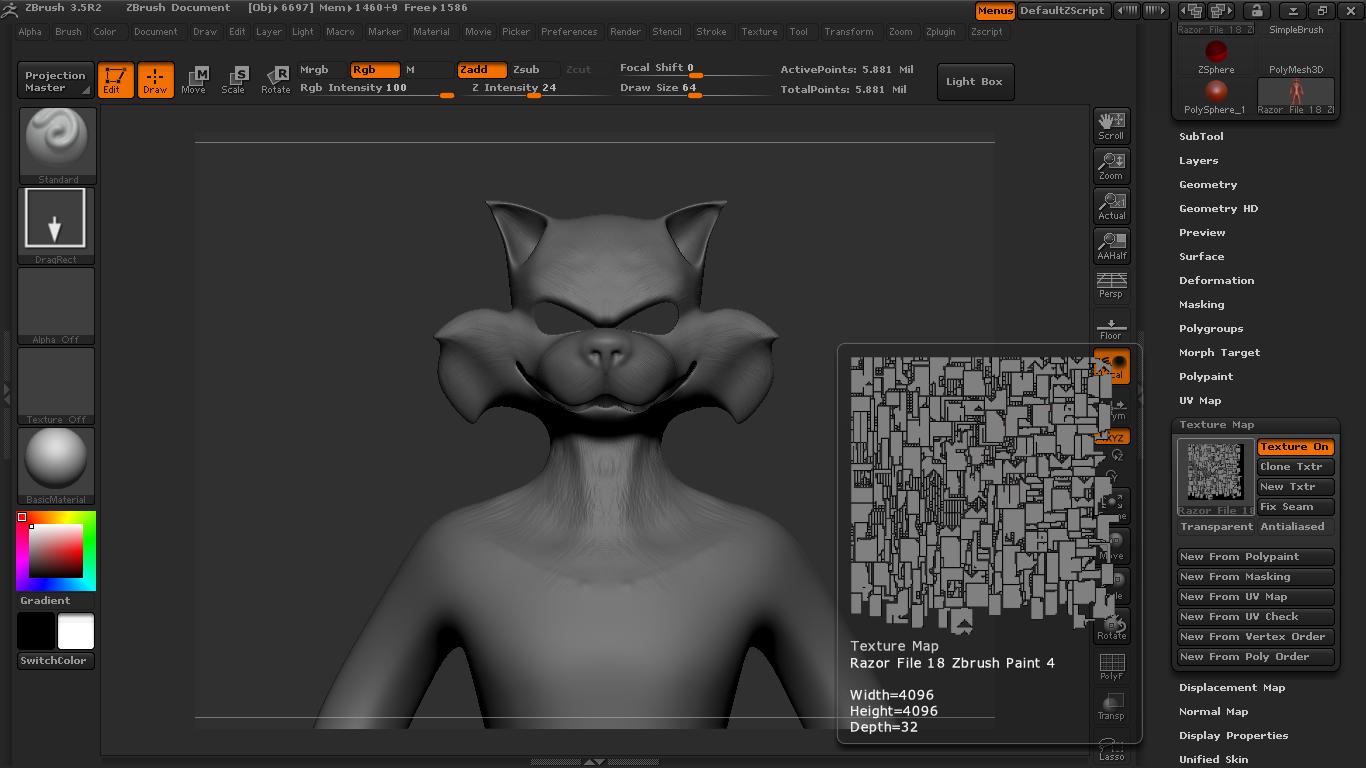Toggle PolyF polyframe display

pos(1112,666)
